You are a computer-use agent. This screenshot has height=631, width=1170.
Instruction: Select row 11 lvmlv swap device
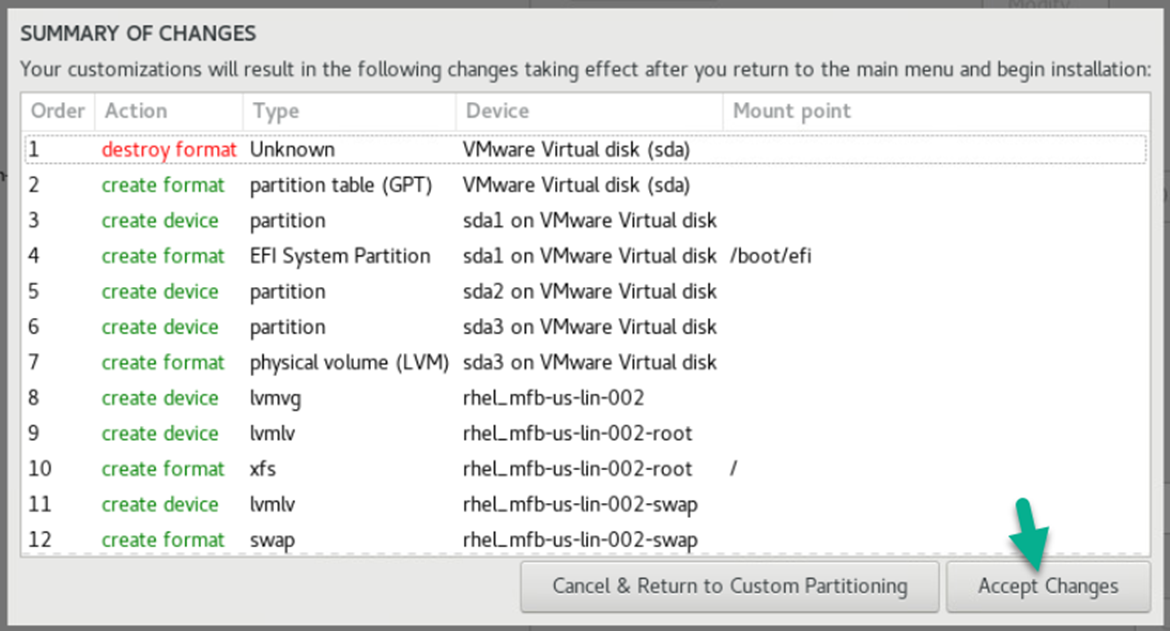586,504
